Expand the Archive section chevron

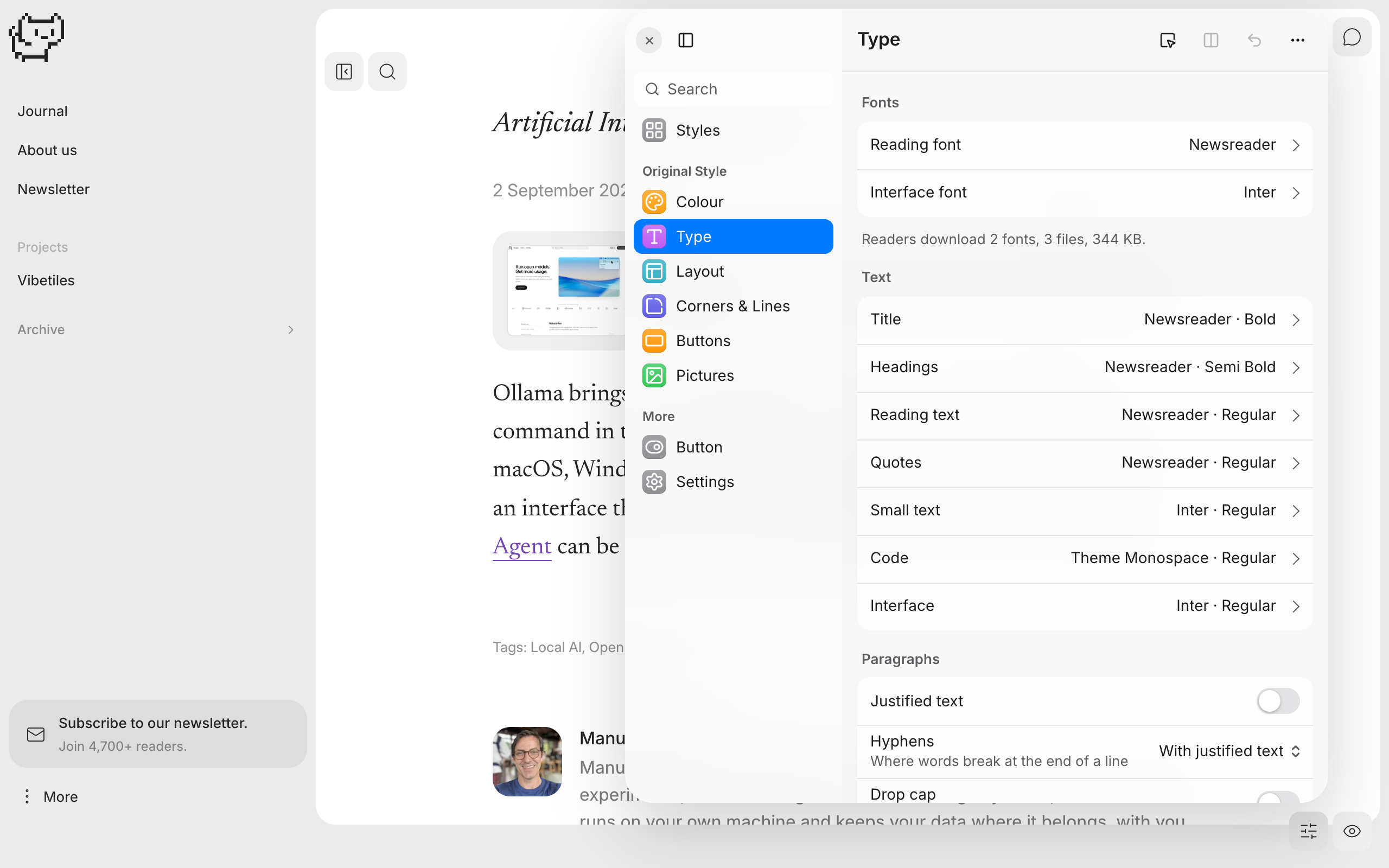pos(290,329)
